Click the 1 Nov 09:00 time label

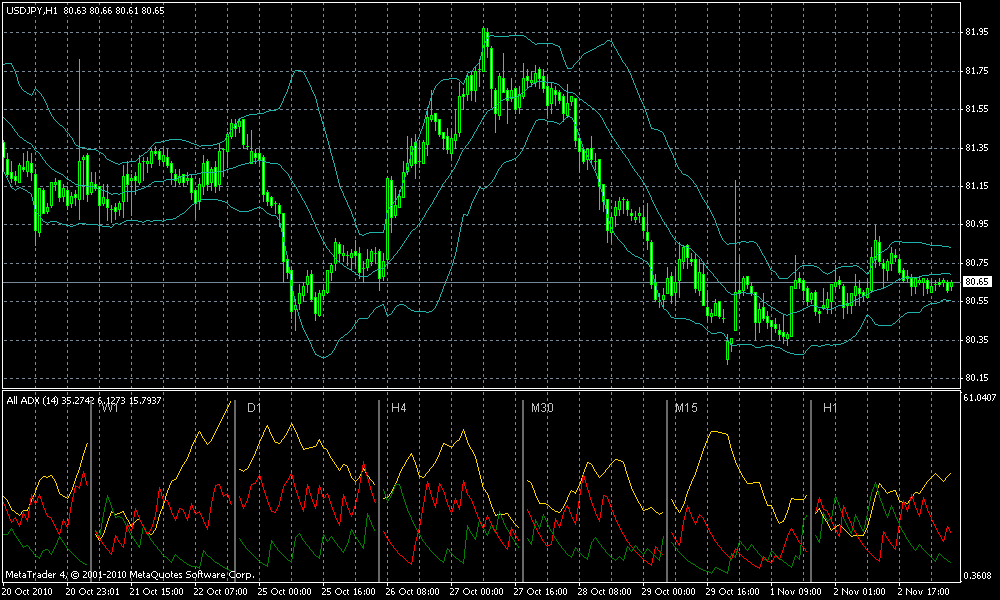[x=796, y=592]
